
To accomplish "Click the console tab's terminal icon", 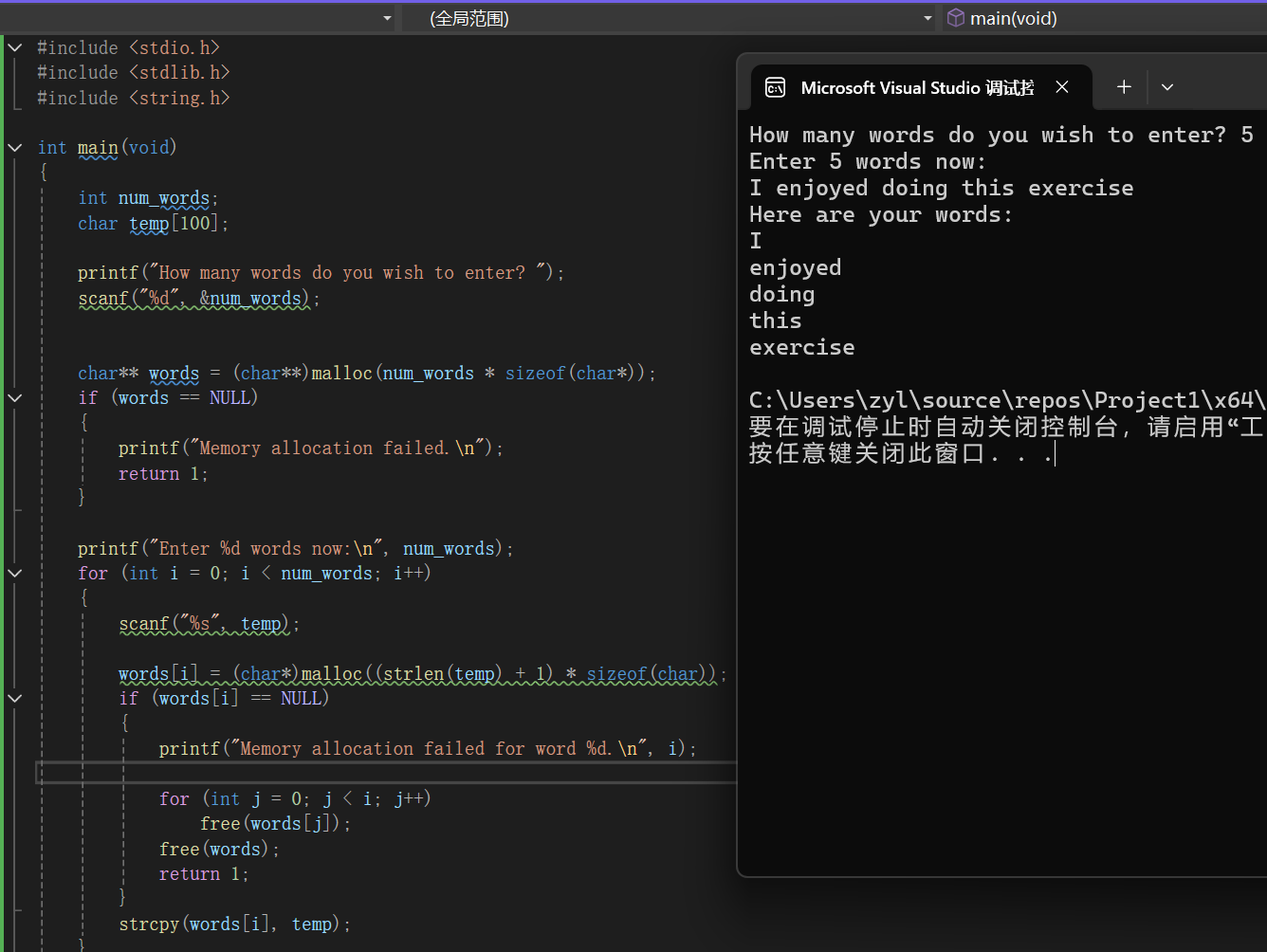I will coord(775,88).
